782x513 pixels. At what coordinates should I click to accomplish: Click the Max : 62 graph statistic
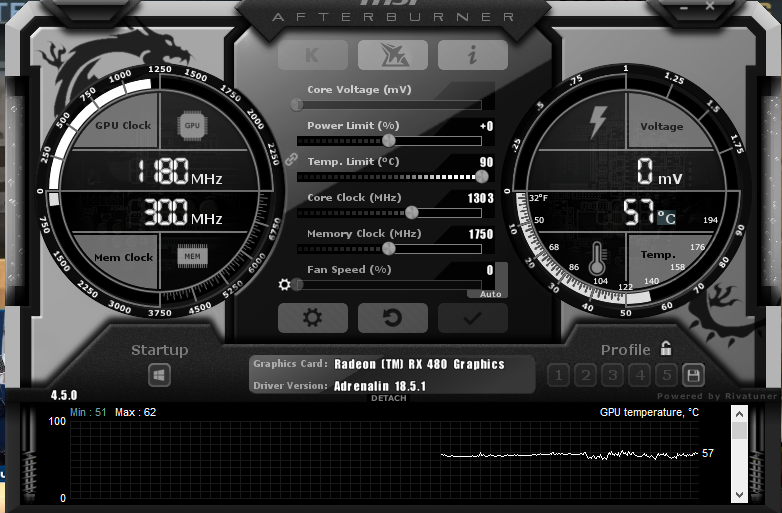point(135,412)
